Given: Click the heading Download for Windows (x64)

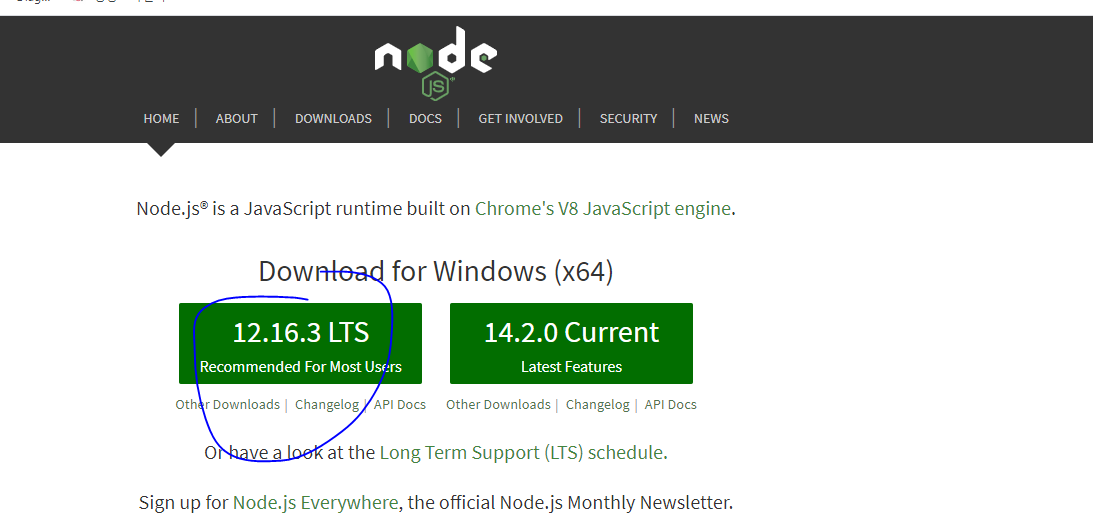Looking at the screenshot, I should 436,271.
